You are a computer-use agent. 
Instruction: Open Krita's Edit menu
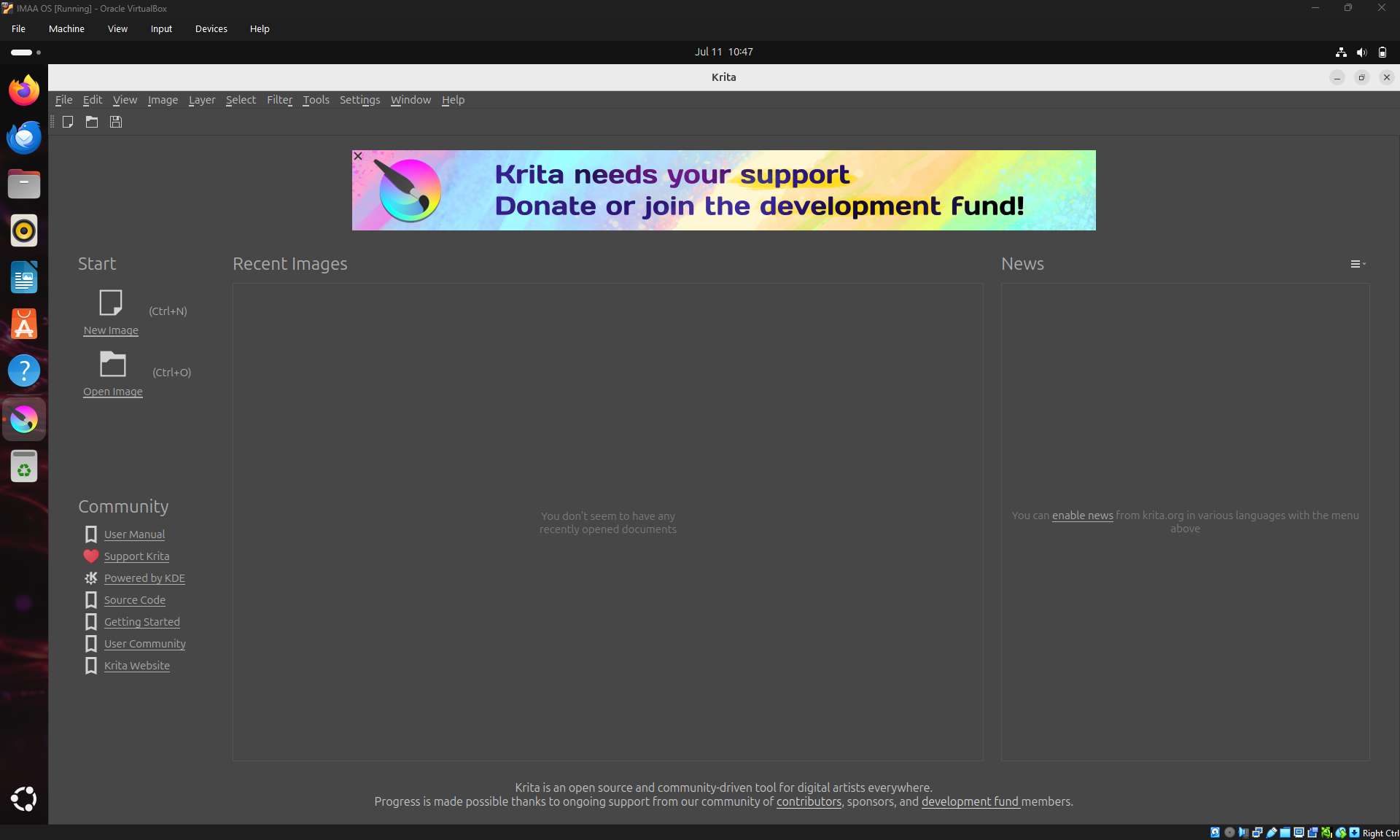[93, 100]
